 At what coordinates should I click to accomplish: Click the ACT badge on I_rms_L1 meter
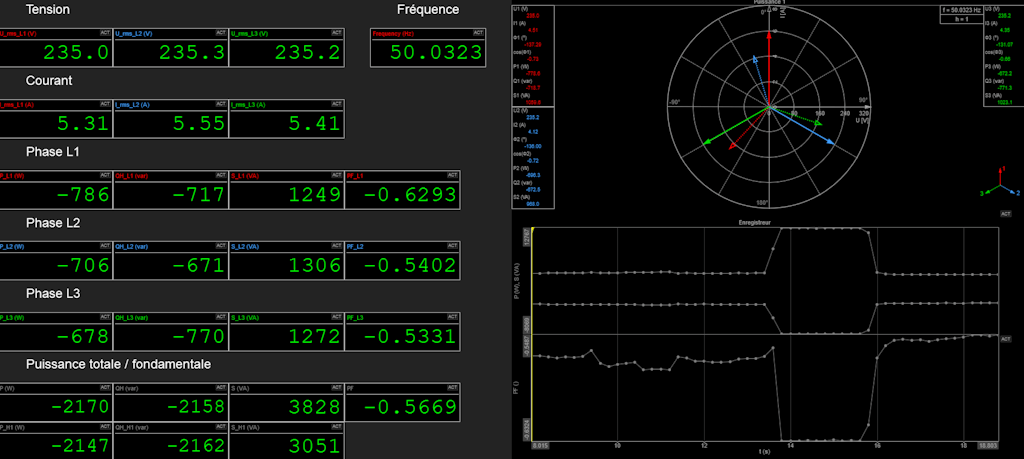tap(105, 103)
